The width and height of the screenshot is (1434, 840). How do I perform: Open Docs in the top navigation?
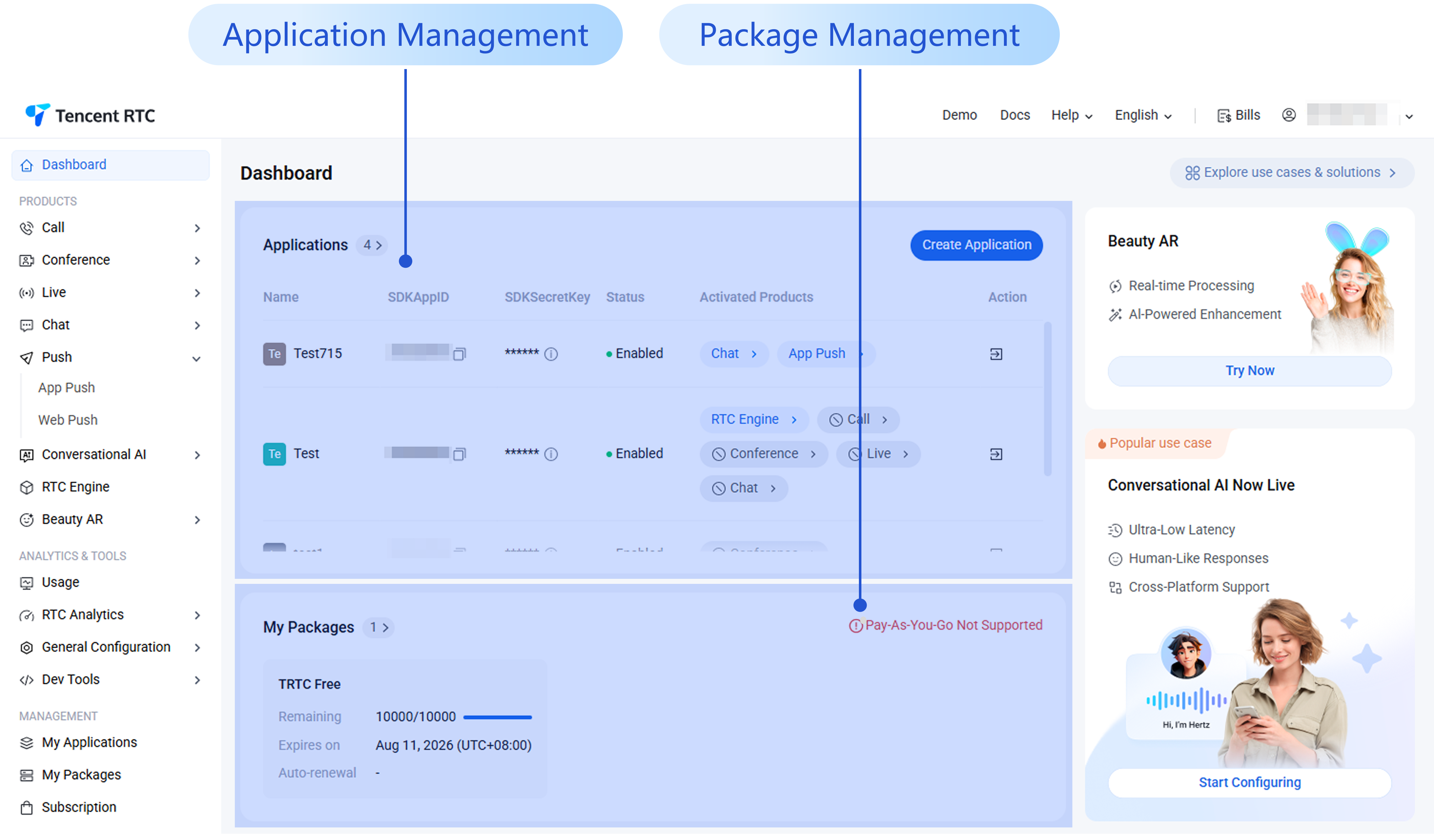1015,116
